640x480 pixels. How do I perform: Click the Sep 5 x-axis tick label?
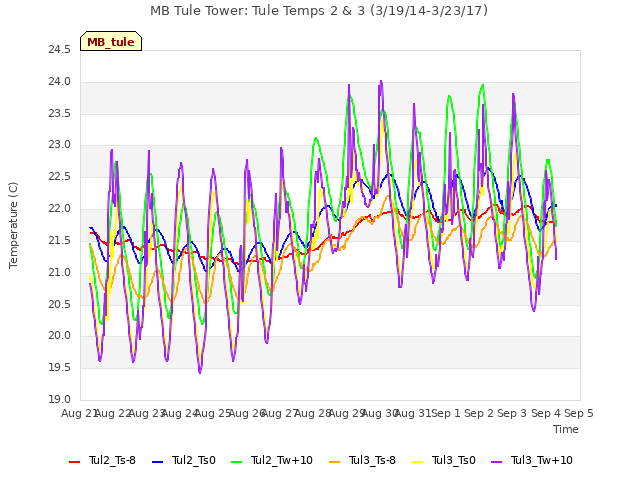point(579,413)
